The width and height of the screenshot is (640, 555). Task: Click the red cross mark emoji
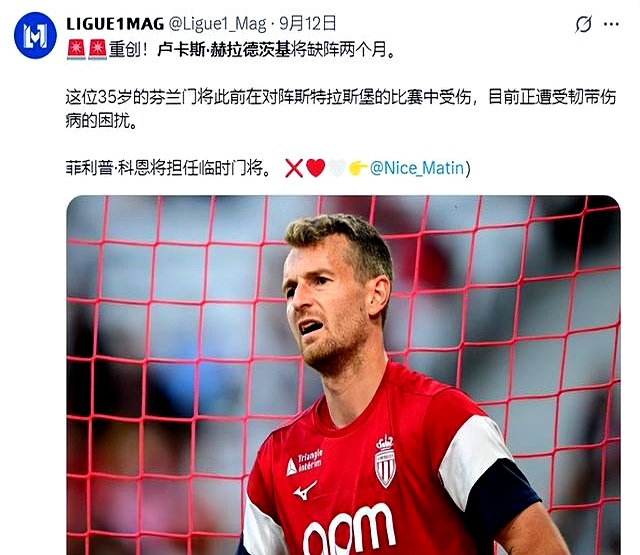click(x=294, y=168)
